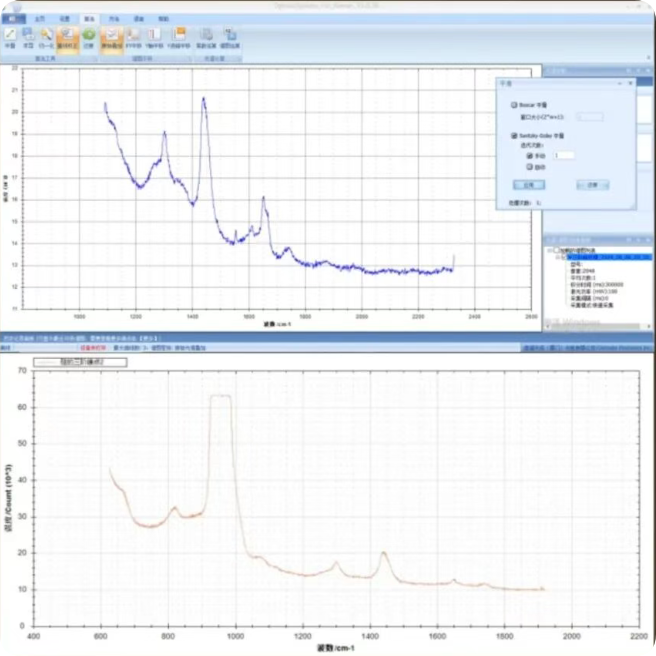Viewport: 656px width, 656px height.
Task: Choose the magnifier normalize tool in the ribbon
Action: point(46,38)
